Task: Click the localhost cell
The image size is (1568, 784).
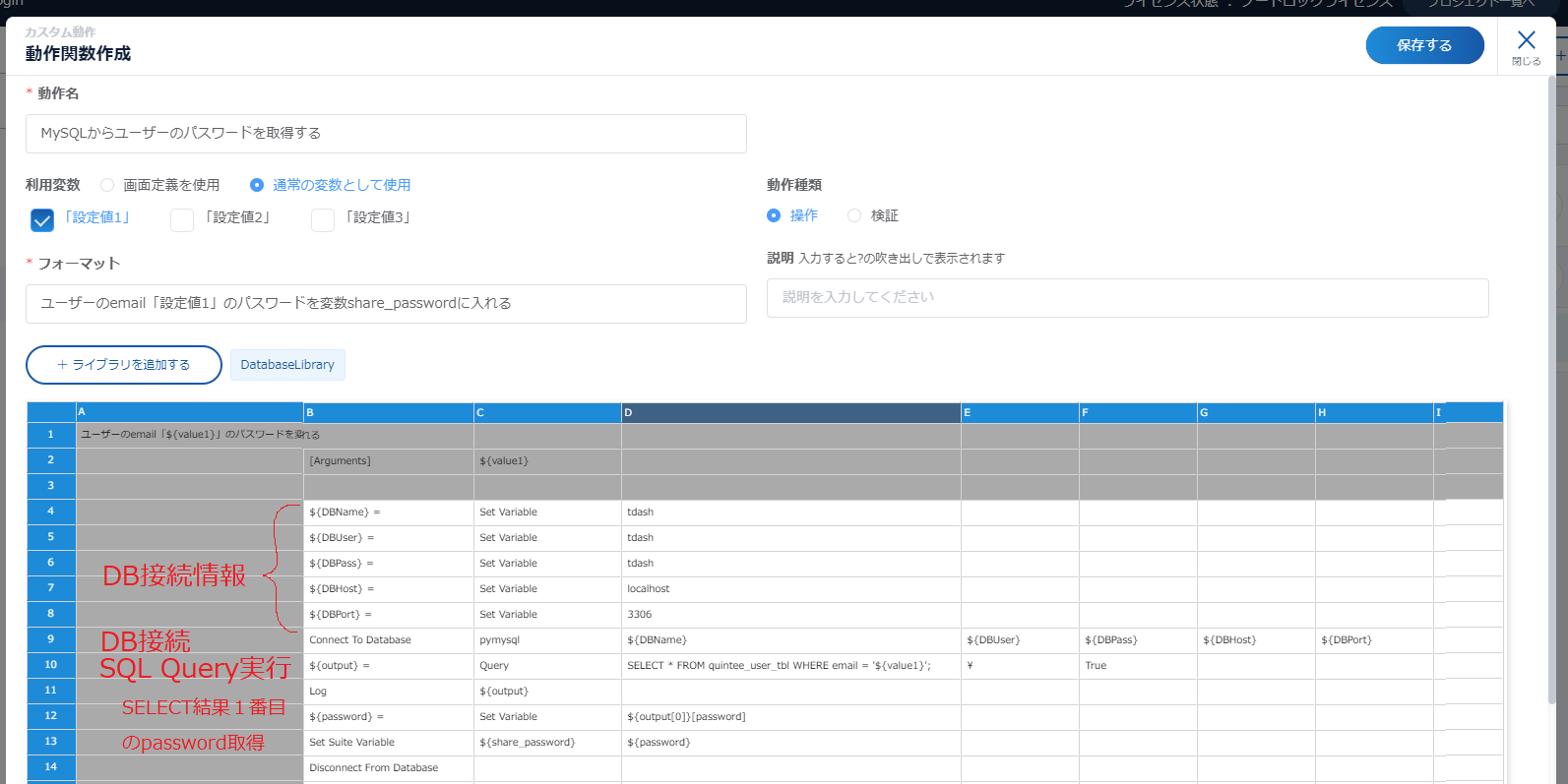Action: (791, 589)
